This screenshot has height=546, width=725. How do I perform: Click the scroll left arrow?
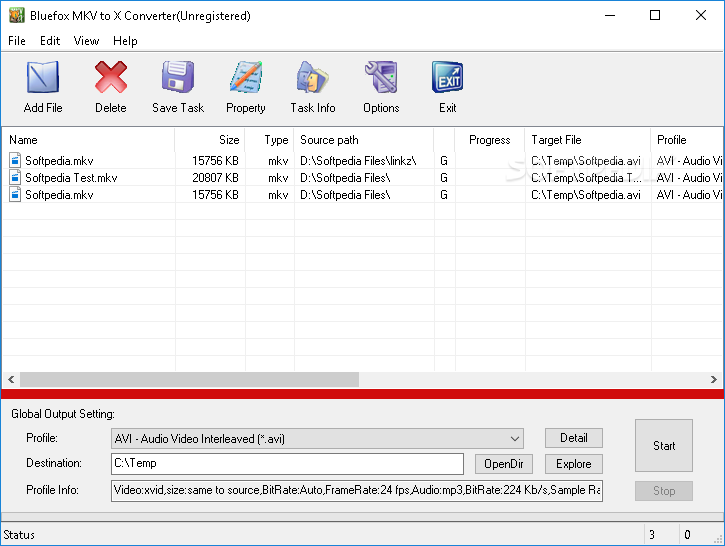coord(11,380)
